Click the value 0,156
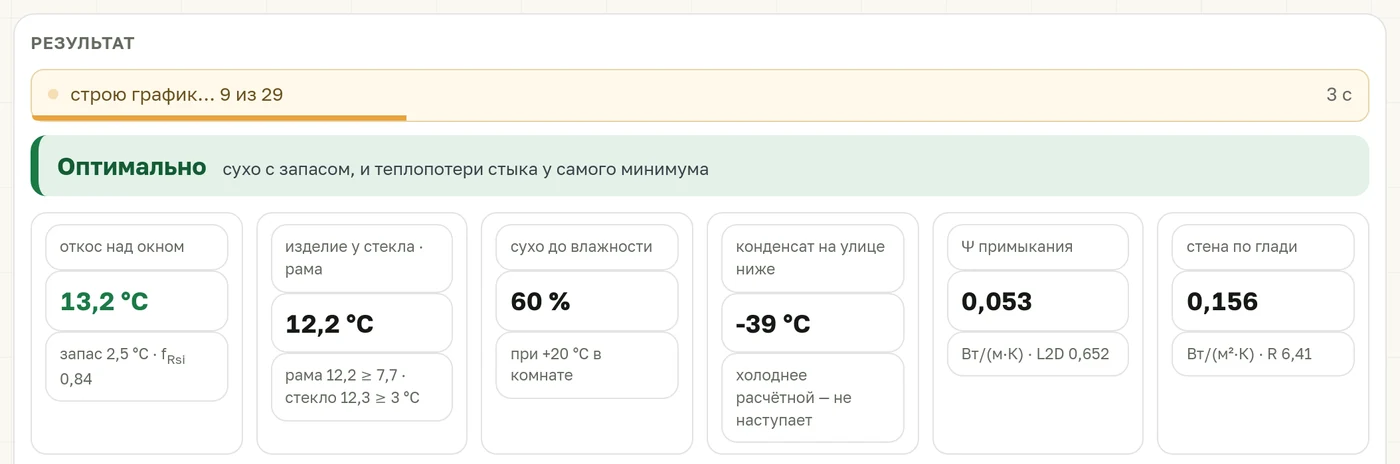 click(1222, 301)
